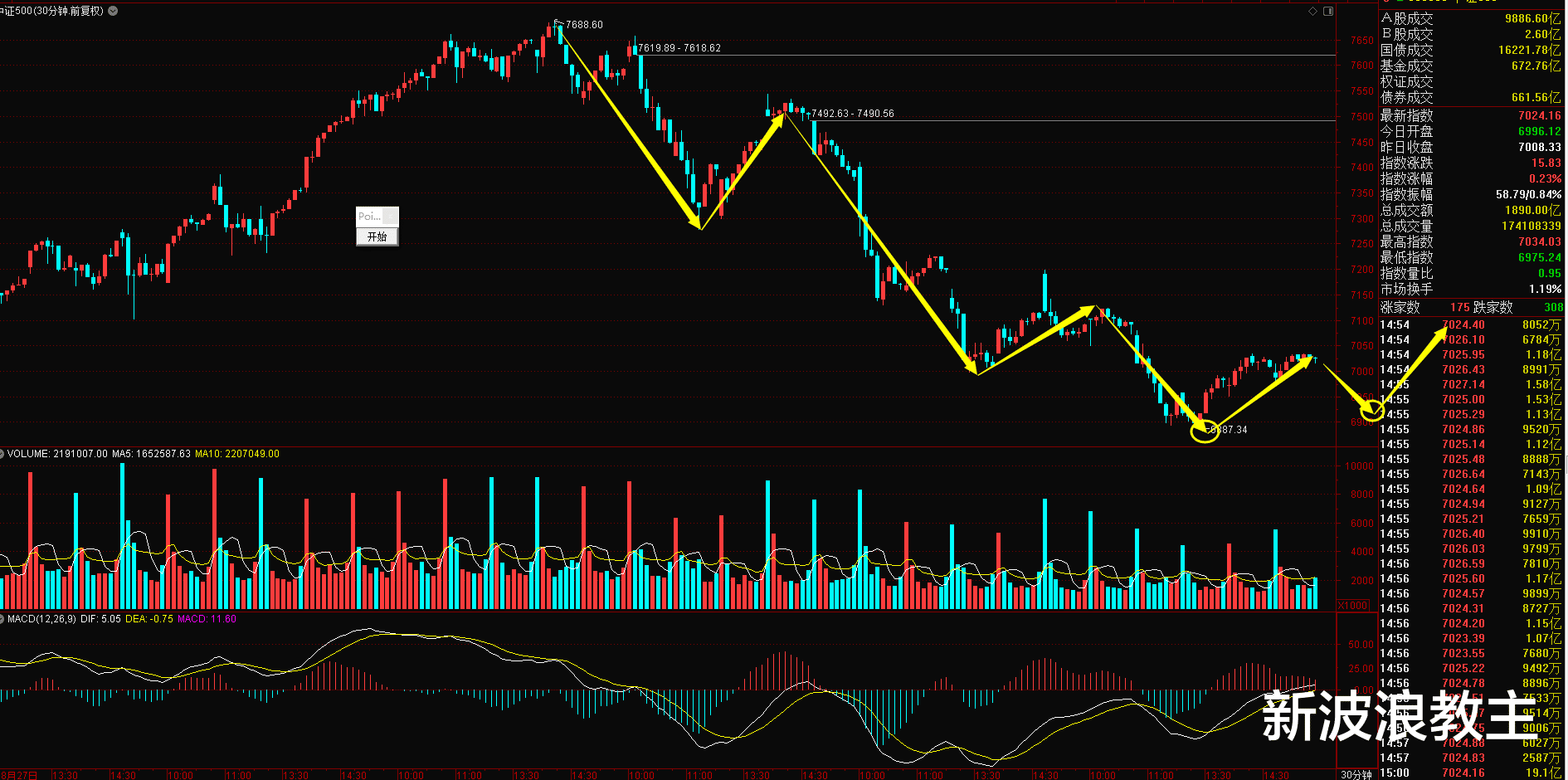Click the 指数涨幅 value 0.23%
Image resolution: width=1568 pixels, height=780 pixels.
[x=1546, y=178]
